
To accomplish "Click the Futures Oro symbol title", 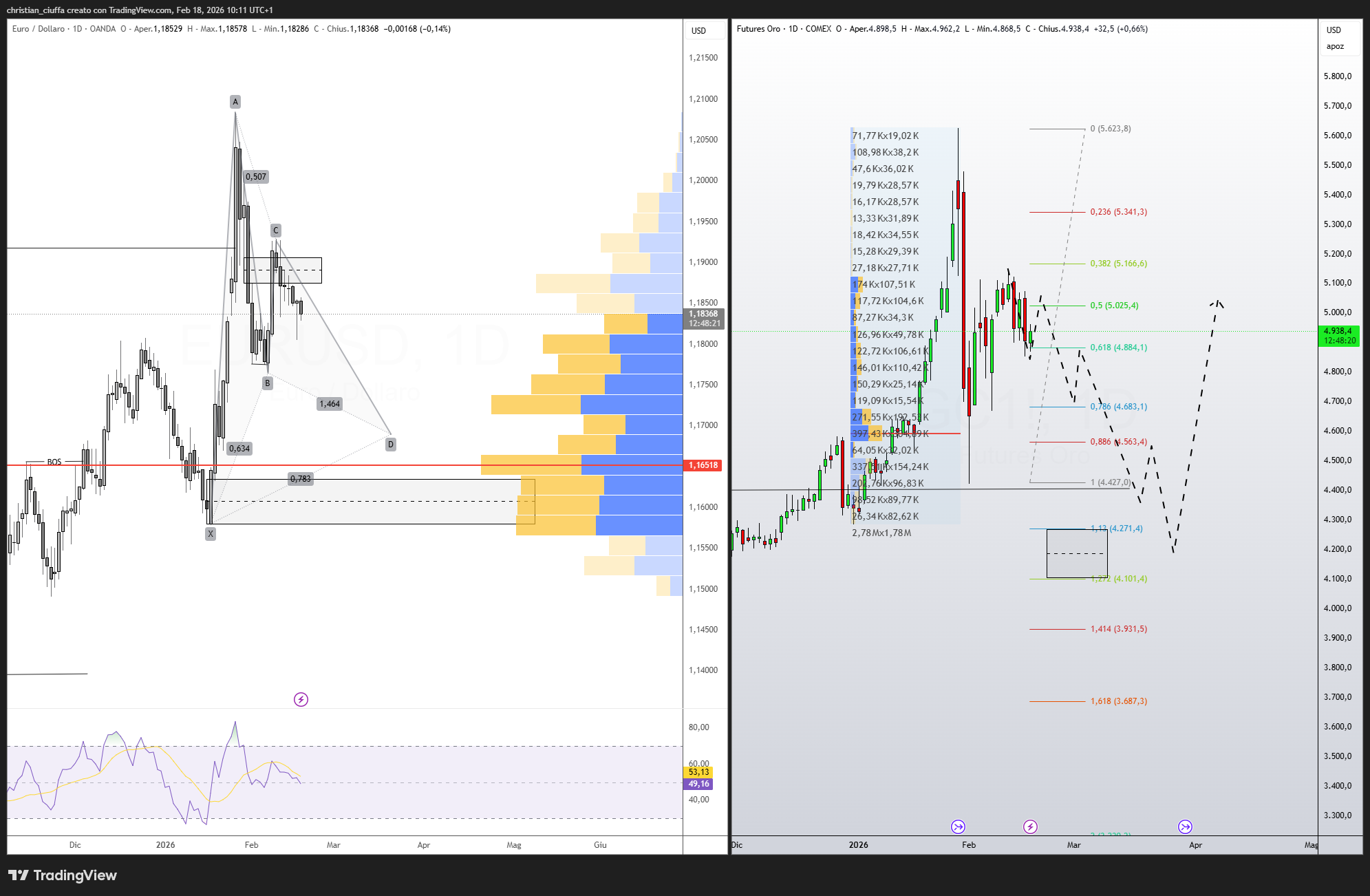I will click(758, 29).
